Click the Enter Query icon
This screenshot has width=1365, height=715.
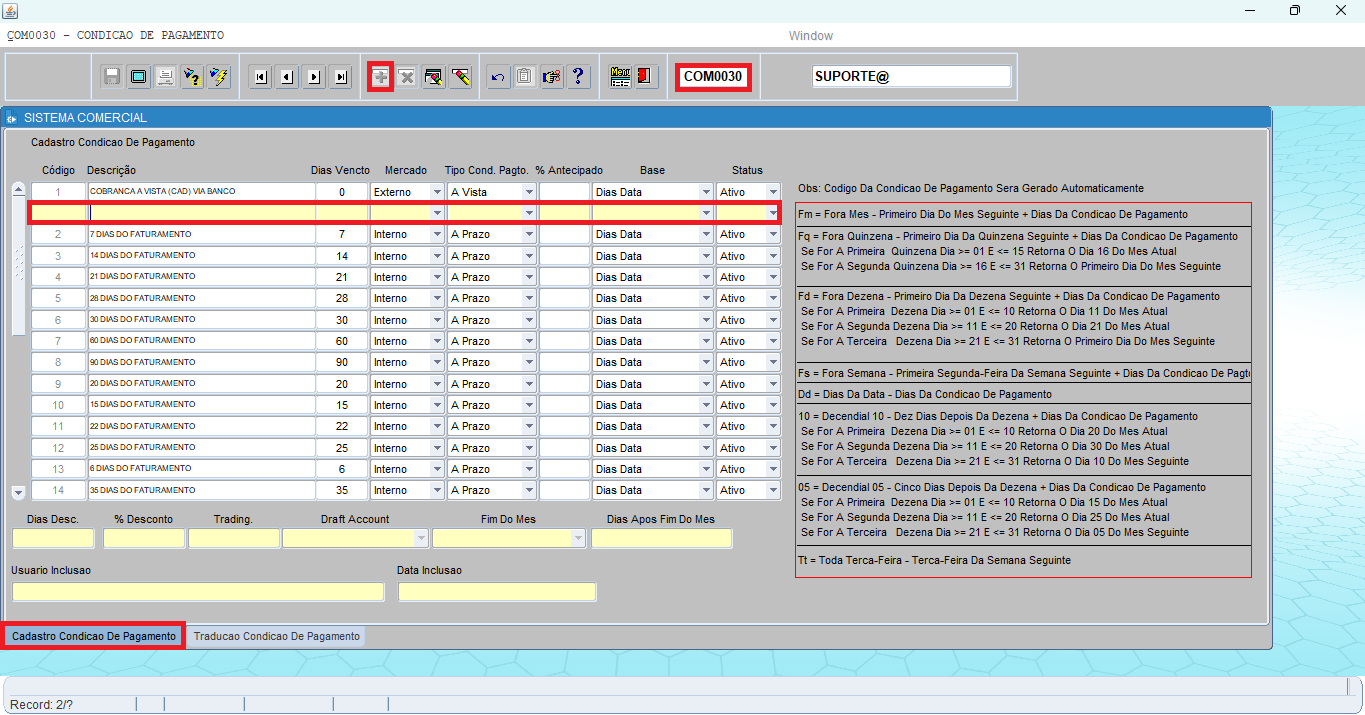(x=192, y=77)
